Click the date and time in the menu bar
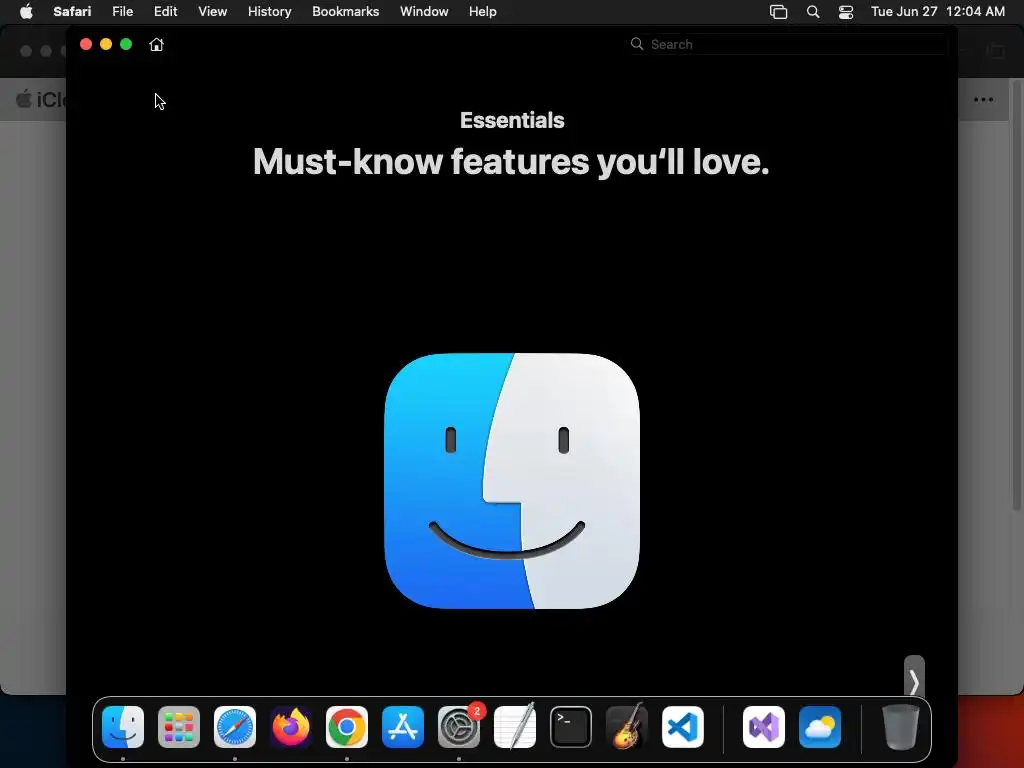 click(x=938, y=12)
